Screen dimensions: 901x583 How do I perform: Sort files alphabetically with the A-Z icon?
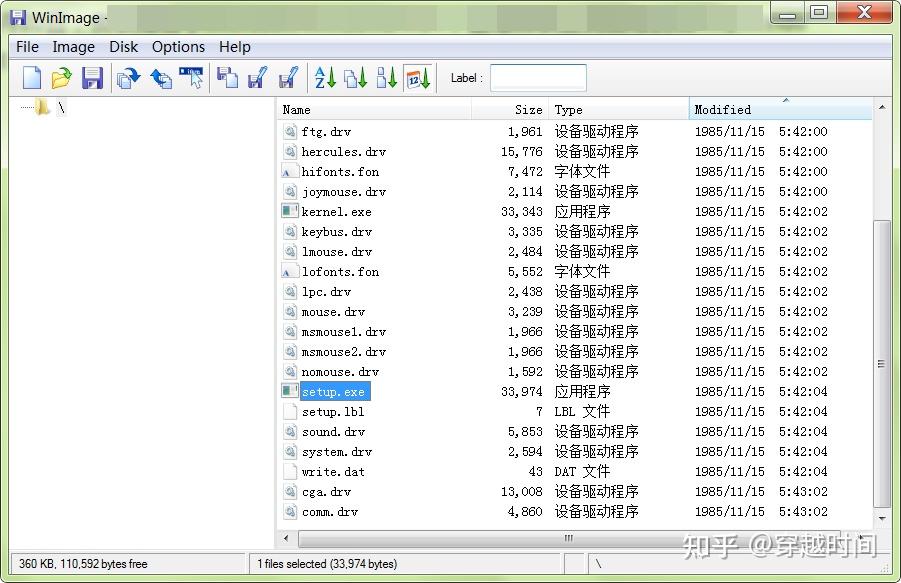324,77
